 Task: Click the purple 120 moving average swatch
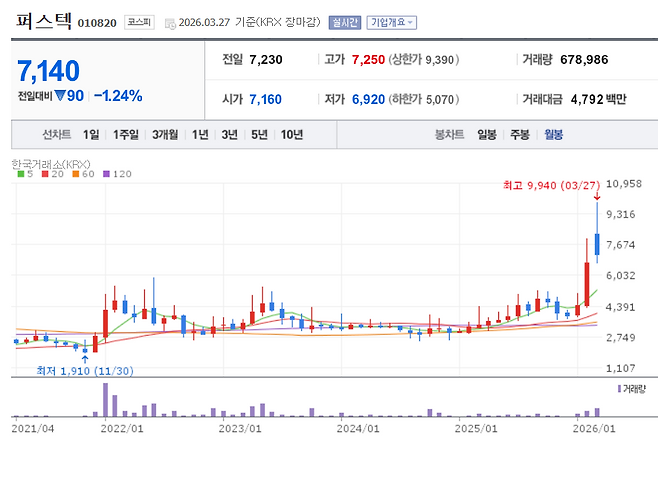click(x=108, y=174)
